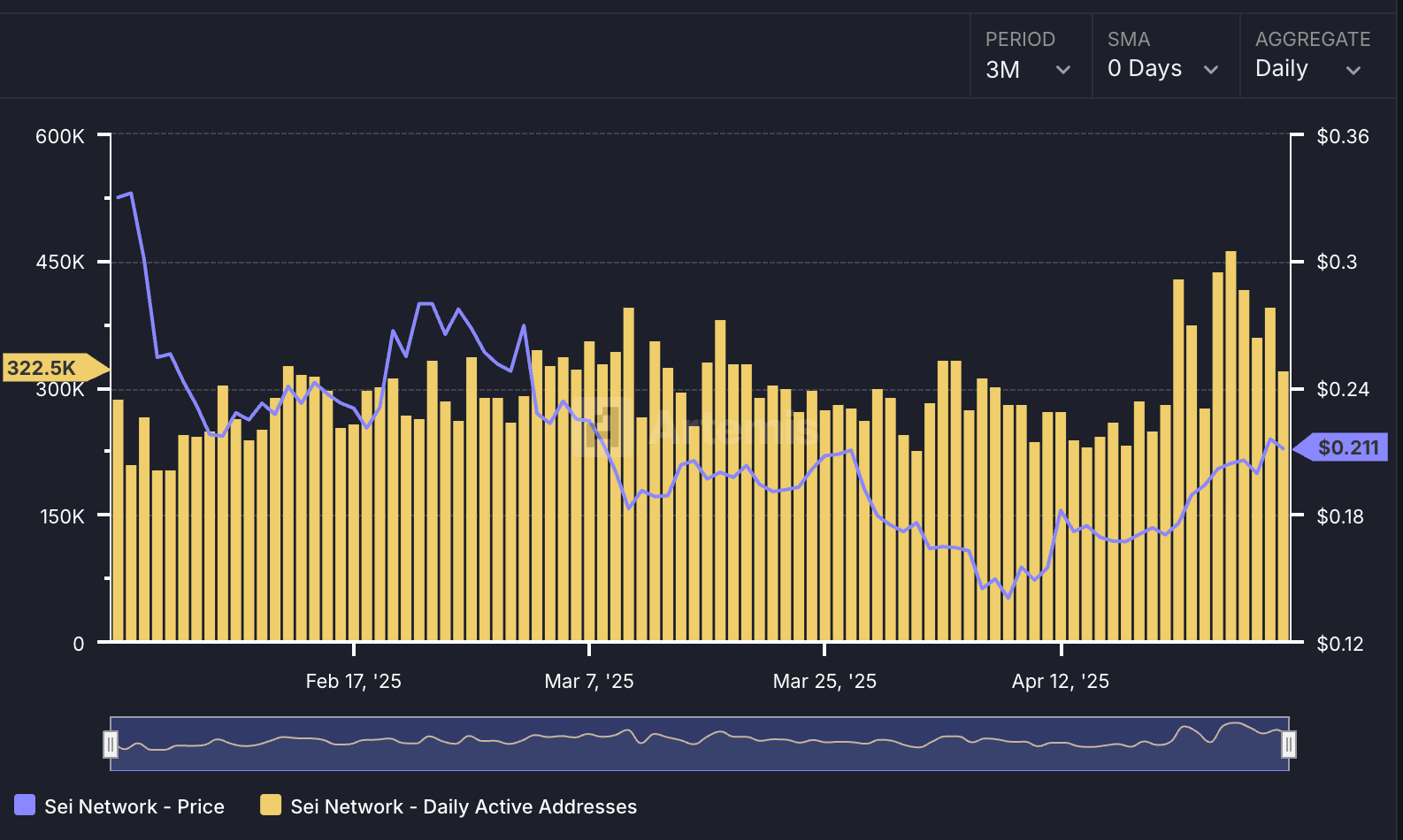
Task: Click the Mar 7, '25 axis label
Action: [589, 681]
